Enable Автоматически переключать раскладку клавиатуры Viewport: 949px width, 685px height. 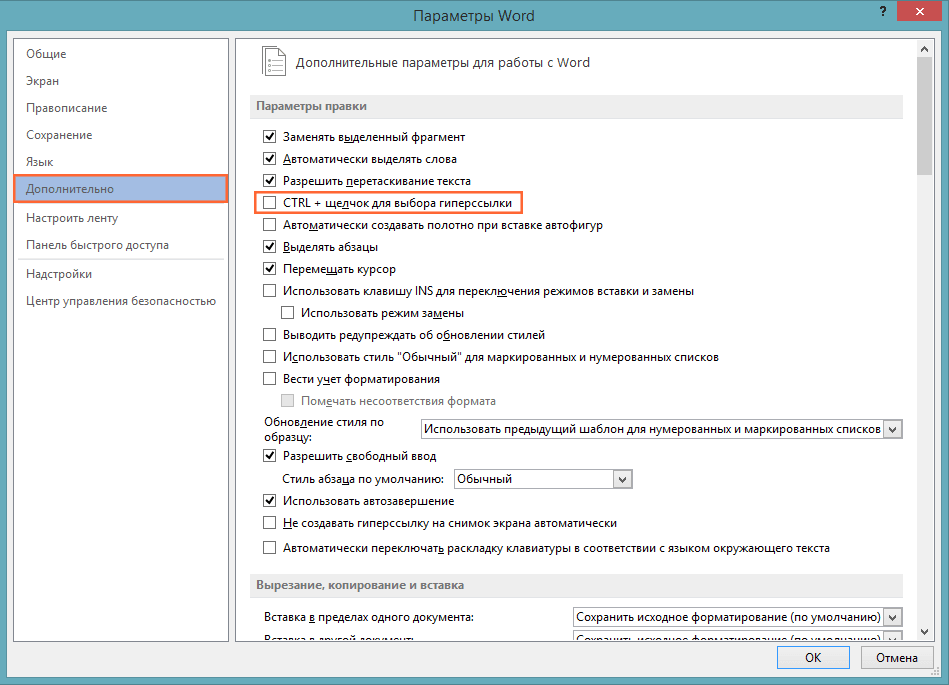[x=269, y=548]
